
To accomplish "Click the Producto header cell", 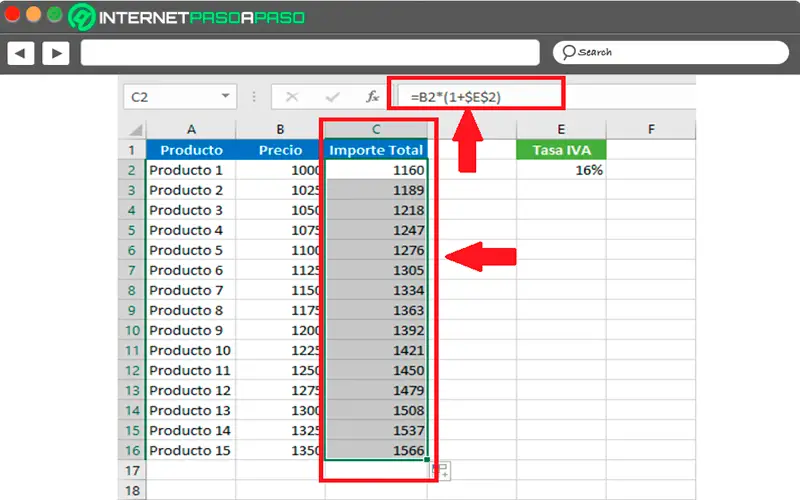I will point(191,150).
